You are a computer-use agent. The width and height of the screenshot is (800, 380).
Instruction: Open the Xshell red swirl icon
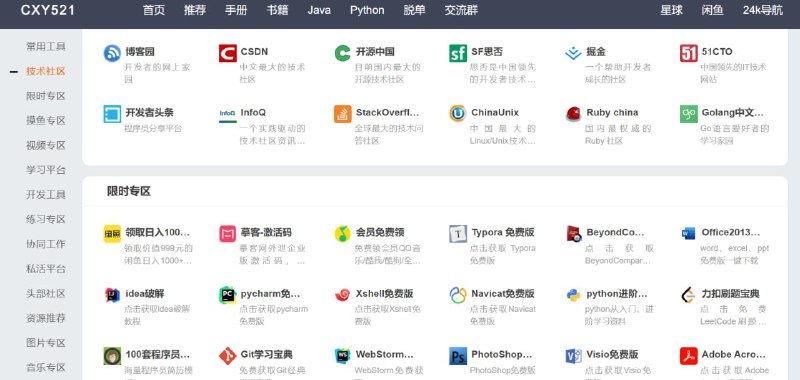tap(343, 295)
